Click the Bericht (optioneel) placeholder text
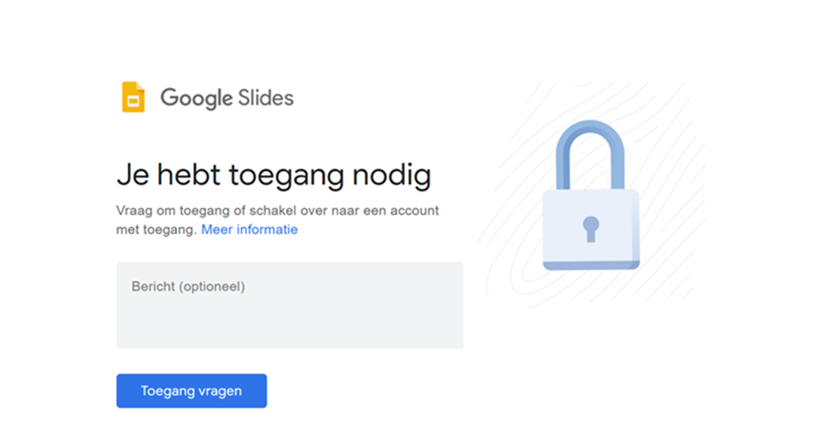Screen dimensions: 814x443 [188, 287]
